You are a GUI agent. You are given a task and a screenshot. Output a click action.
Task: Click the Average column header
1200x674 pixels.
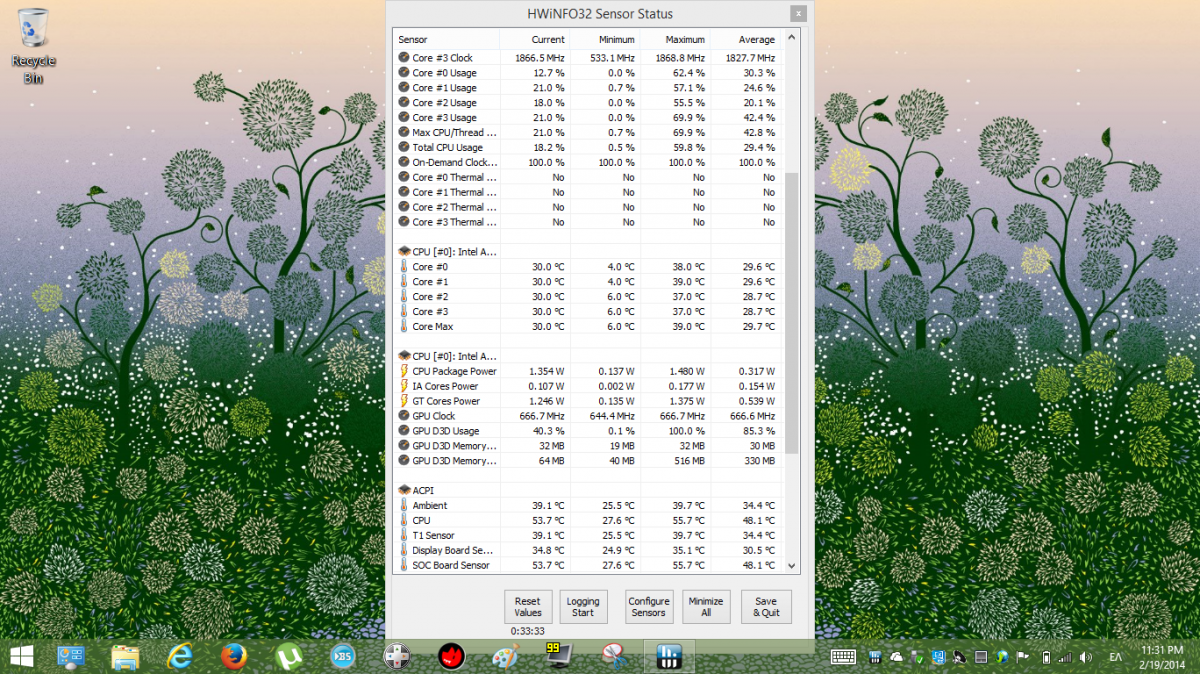744,40
